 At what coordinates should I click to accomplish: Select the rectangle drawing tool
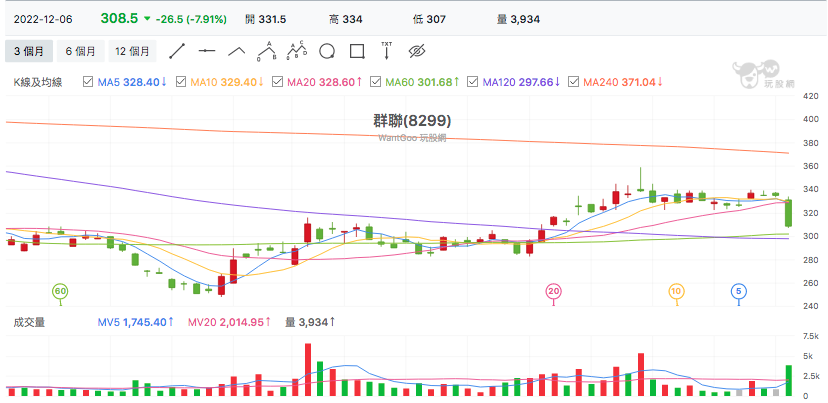(357, 51)
